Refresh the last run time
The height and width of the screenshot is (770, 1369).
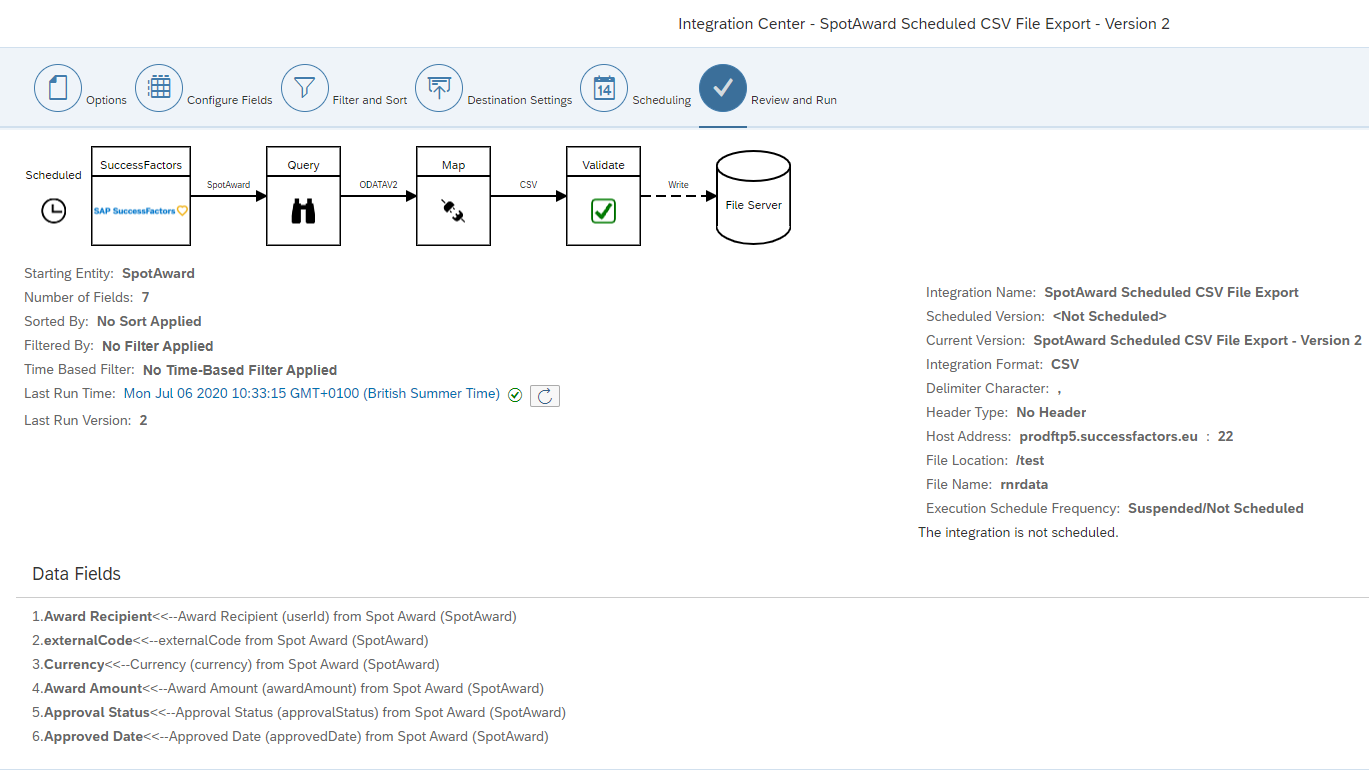pyautogui.click(x=545, y=396)
